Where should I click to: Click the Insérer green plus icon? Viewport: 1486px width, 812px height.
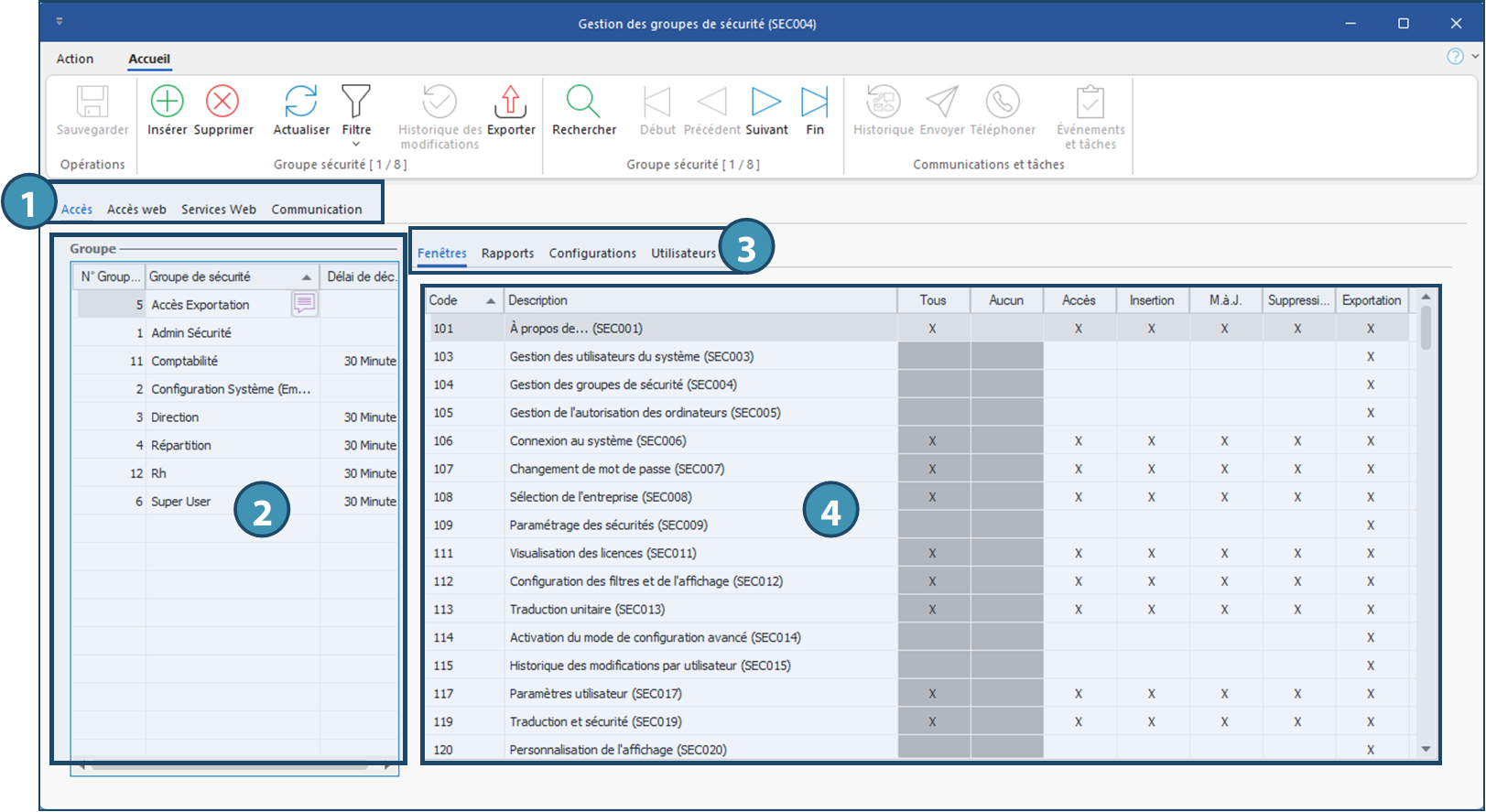(x=167, y=102)
